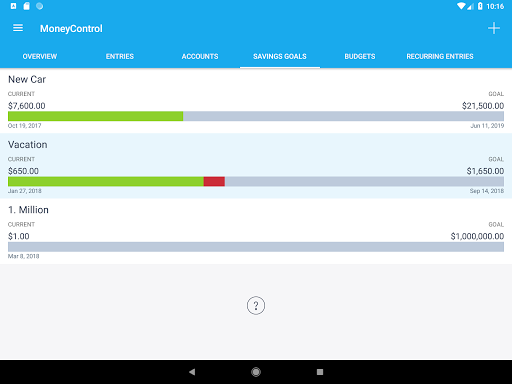
Task: Open the help question mark icon
Action: point(256,305)
